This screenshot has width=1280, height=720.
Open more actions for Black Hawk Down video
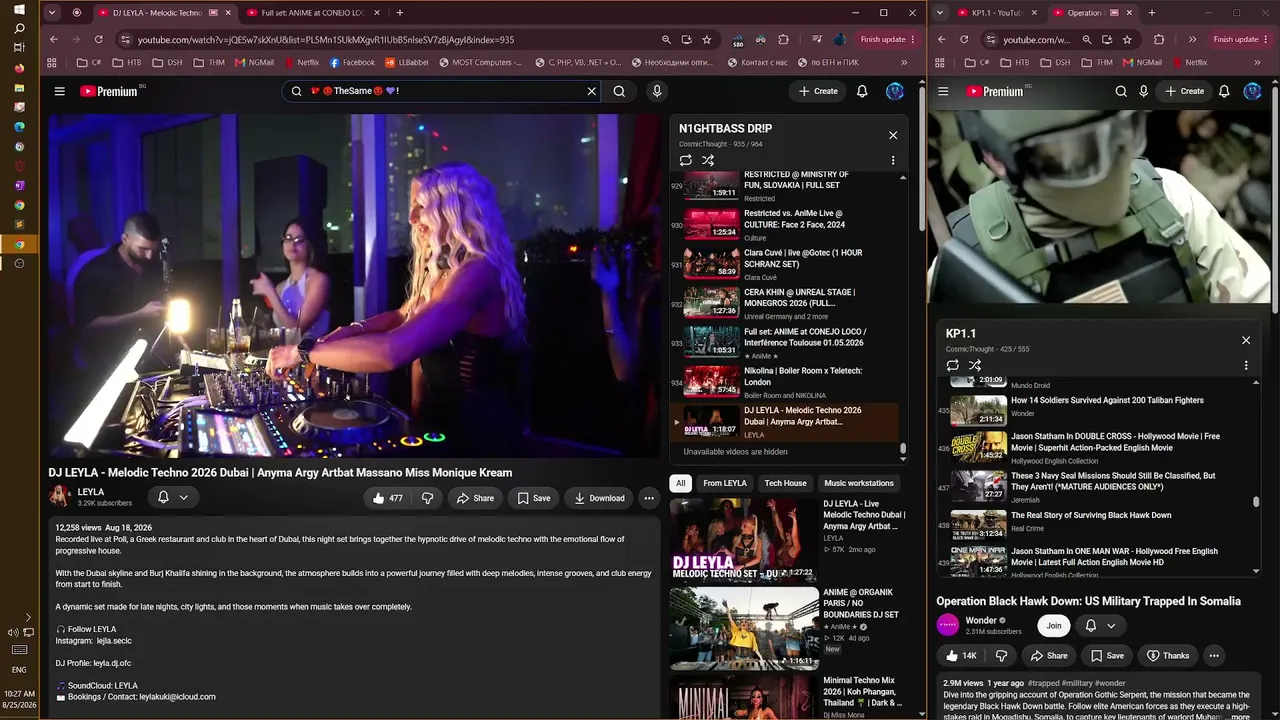click(1214, 656)
